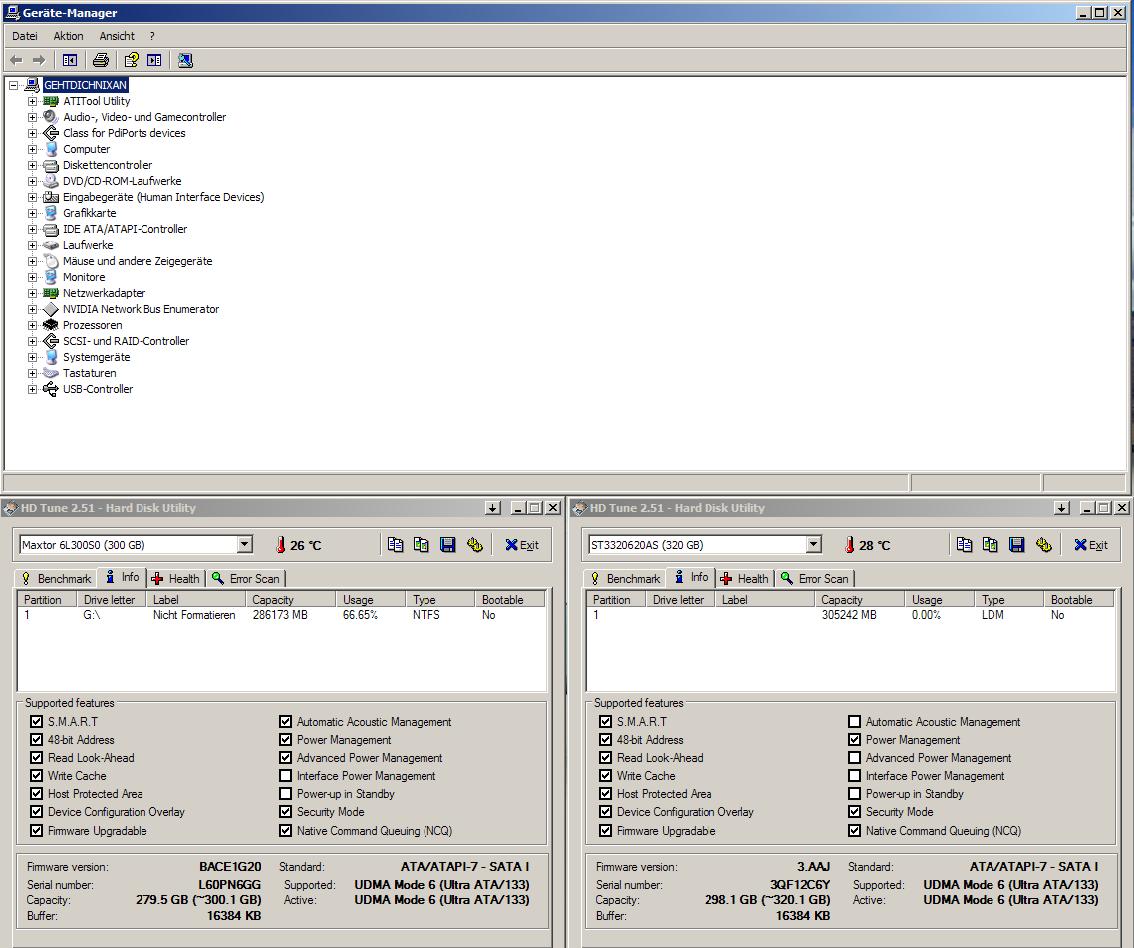The width and height of the screenshot is (1134, 948).
Task: Scan for hardware changes toolbar icon
Action: [185, 61]
